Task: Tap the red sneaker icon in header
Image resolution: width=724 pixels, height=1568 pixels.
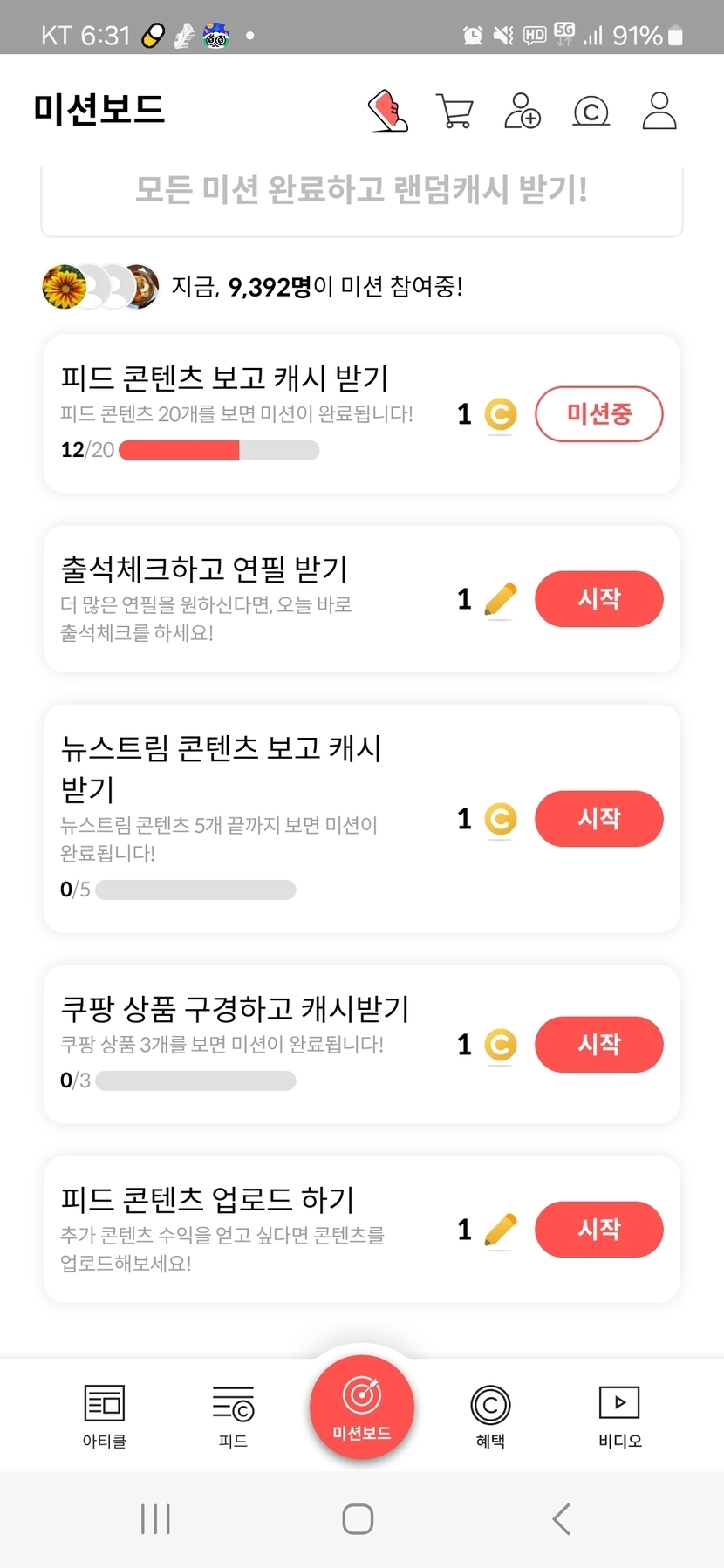Action: pos(389,111)
